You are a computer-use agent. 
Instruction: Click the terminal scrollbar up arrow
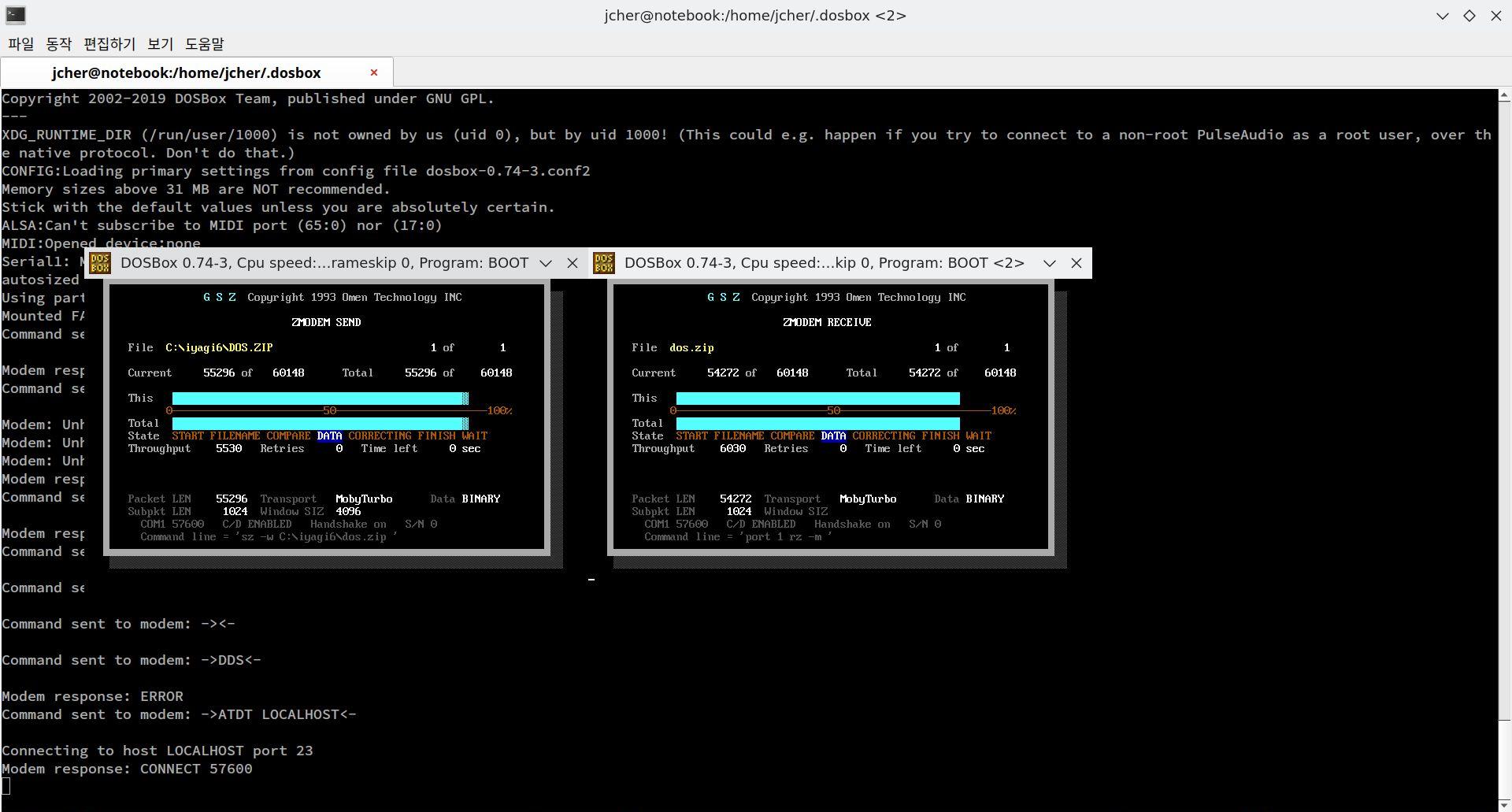(1504, 95)
